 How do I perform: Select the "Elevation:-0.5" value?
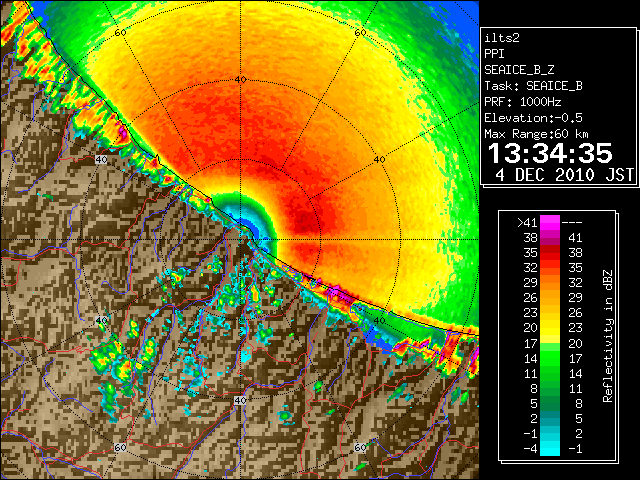pos(533,118)
